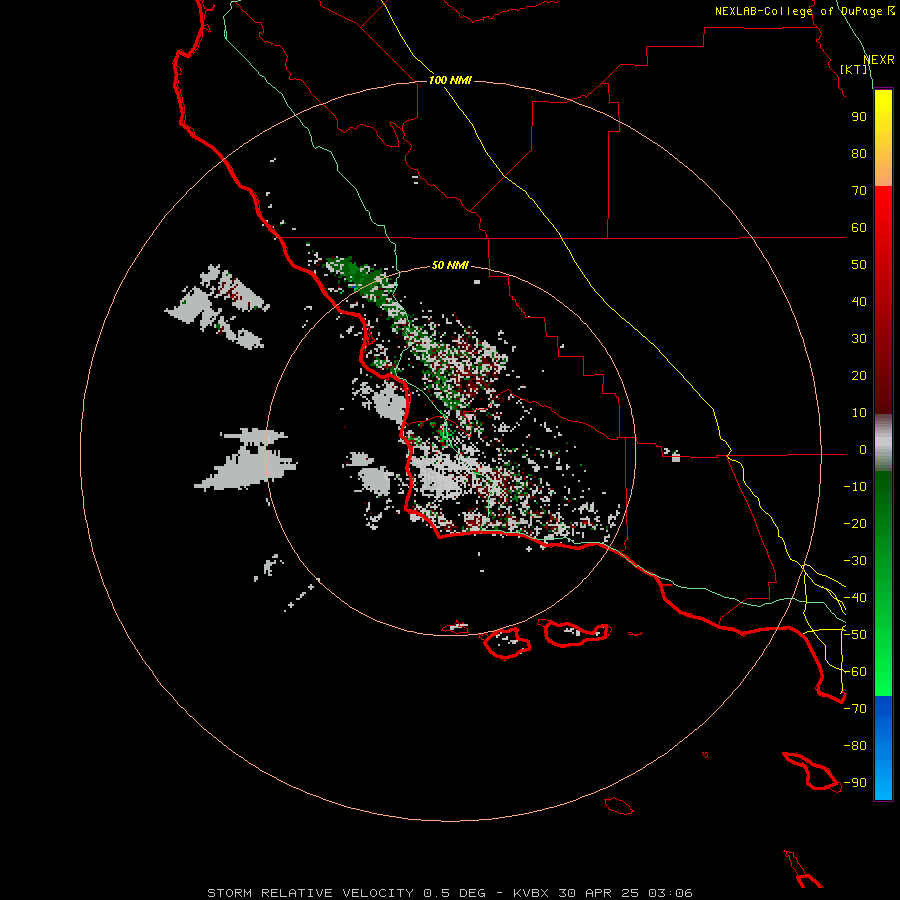Click the 10 value on the velocity scale
The width and height of the screenshot is (900, 900).
[859, 413]
